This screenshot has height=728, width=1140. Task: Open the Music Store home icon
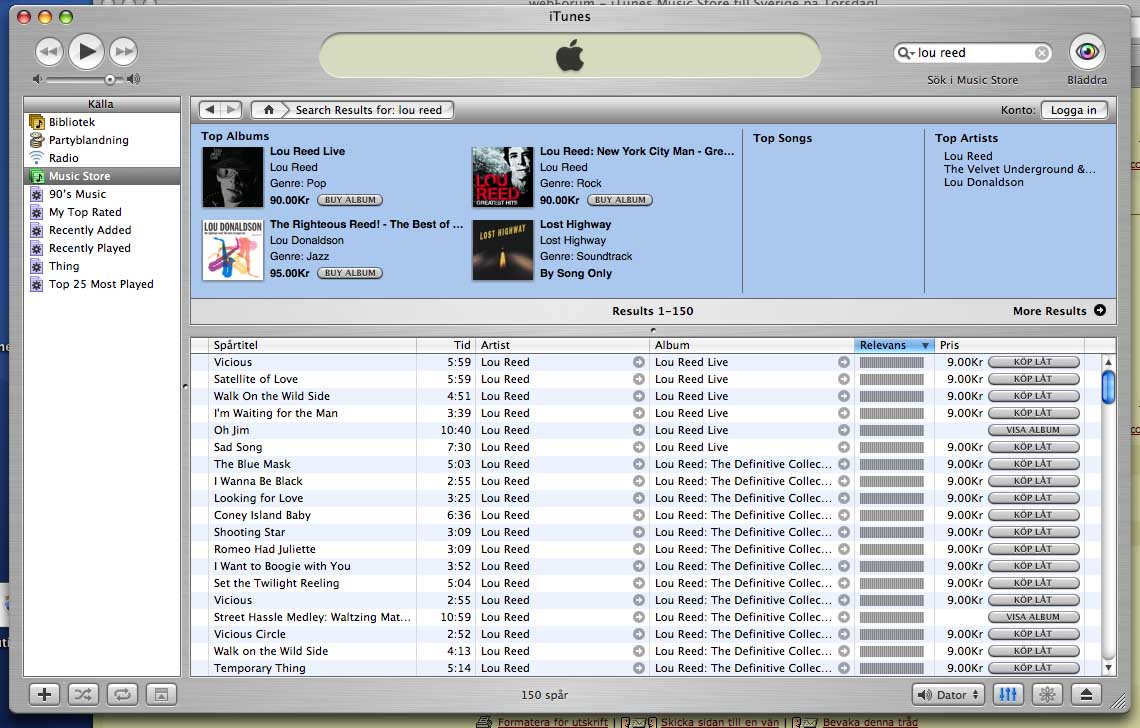(268, 110)
